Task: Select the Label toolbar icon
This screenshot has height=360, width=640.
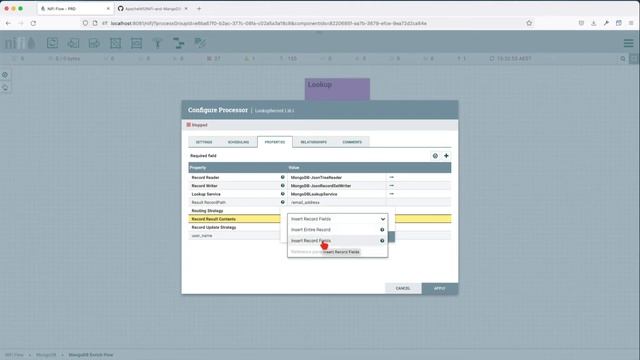Action: (x=200, y=43)
